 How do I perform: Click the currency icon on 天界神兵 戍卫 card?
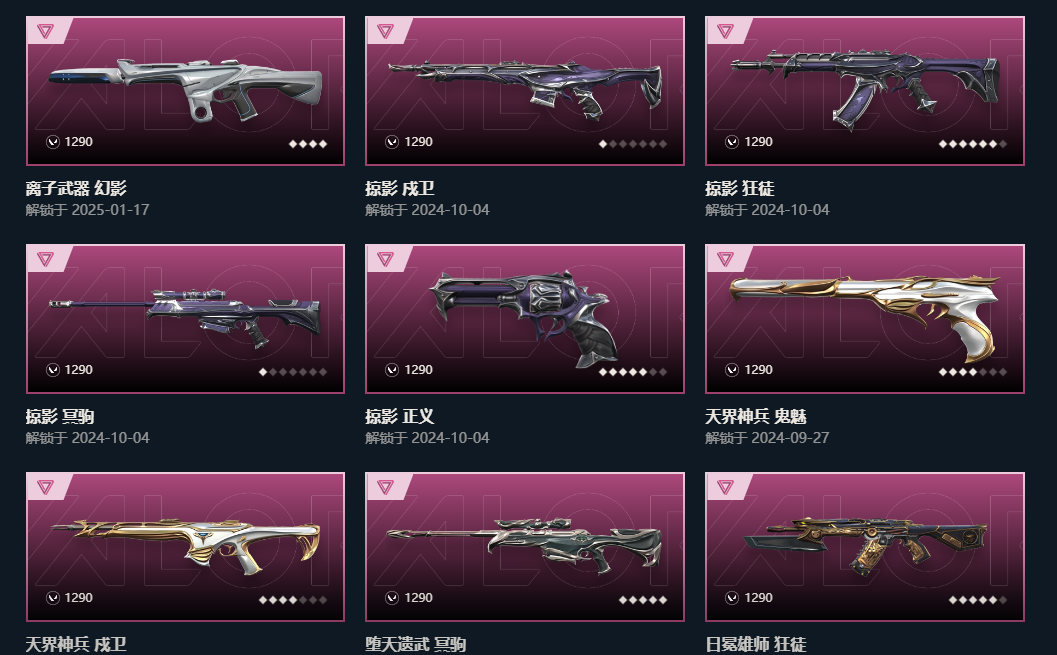click(x=53, y=598)
